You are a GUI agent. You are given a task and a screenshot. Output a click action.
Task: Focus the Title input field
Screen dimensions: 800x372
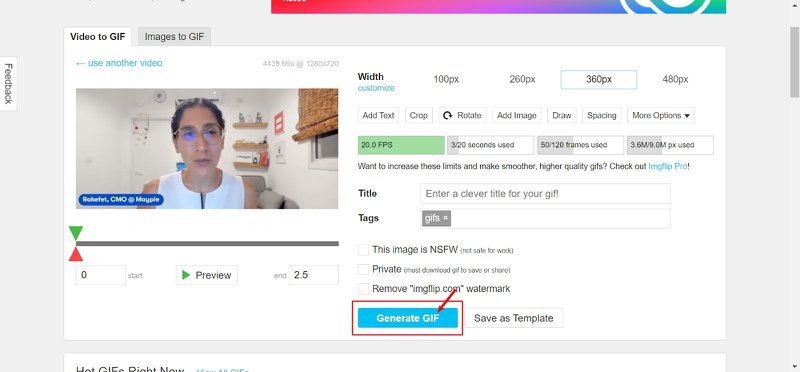(545, 194)
